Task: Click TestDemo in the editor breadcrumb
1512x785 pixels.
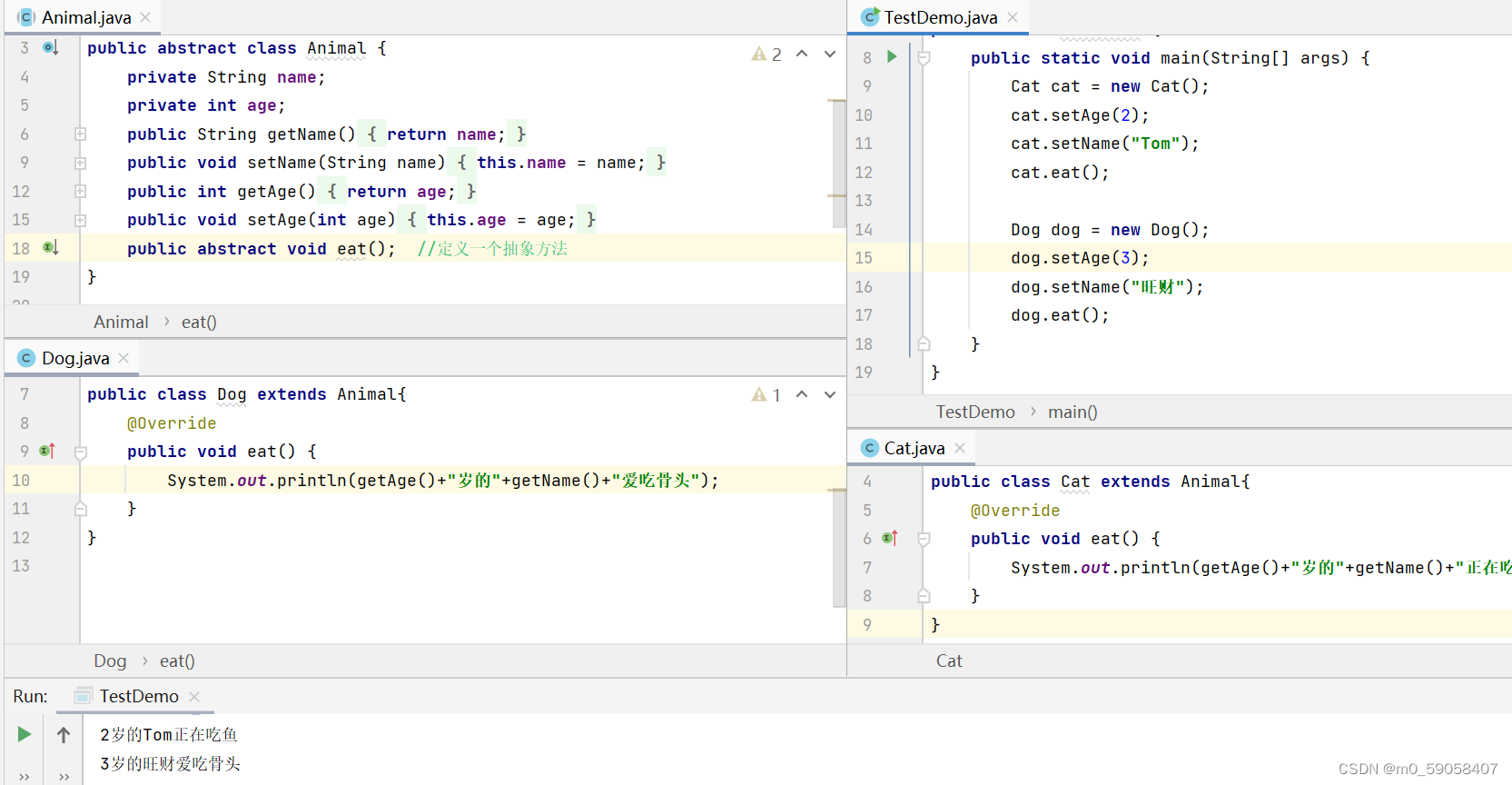Action: [975, 412]
